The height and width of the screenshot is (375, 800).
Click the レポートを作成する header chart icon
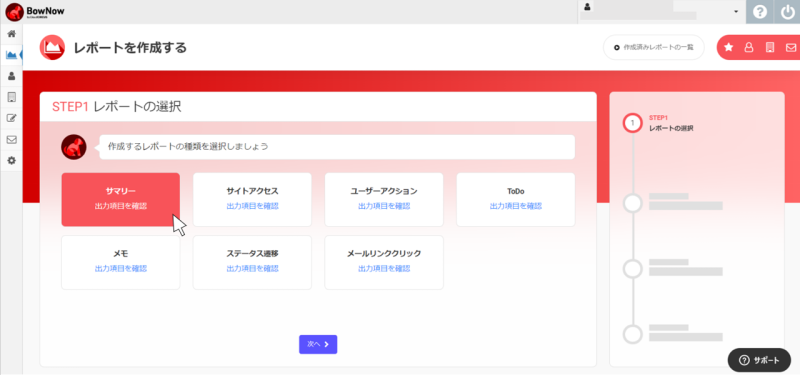tap(52, 48)
